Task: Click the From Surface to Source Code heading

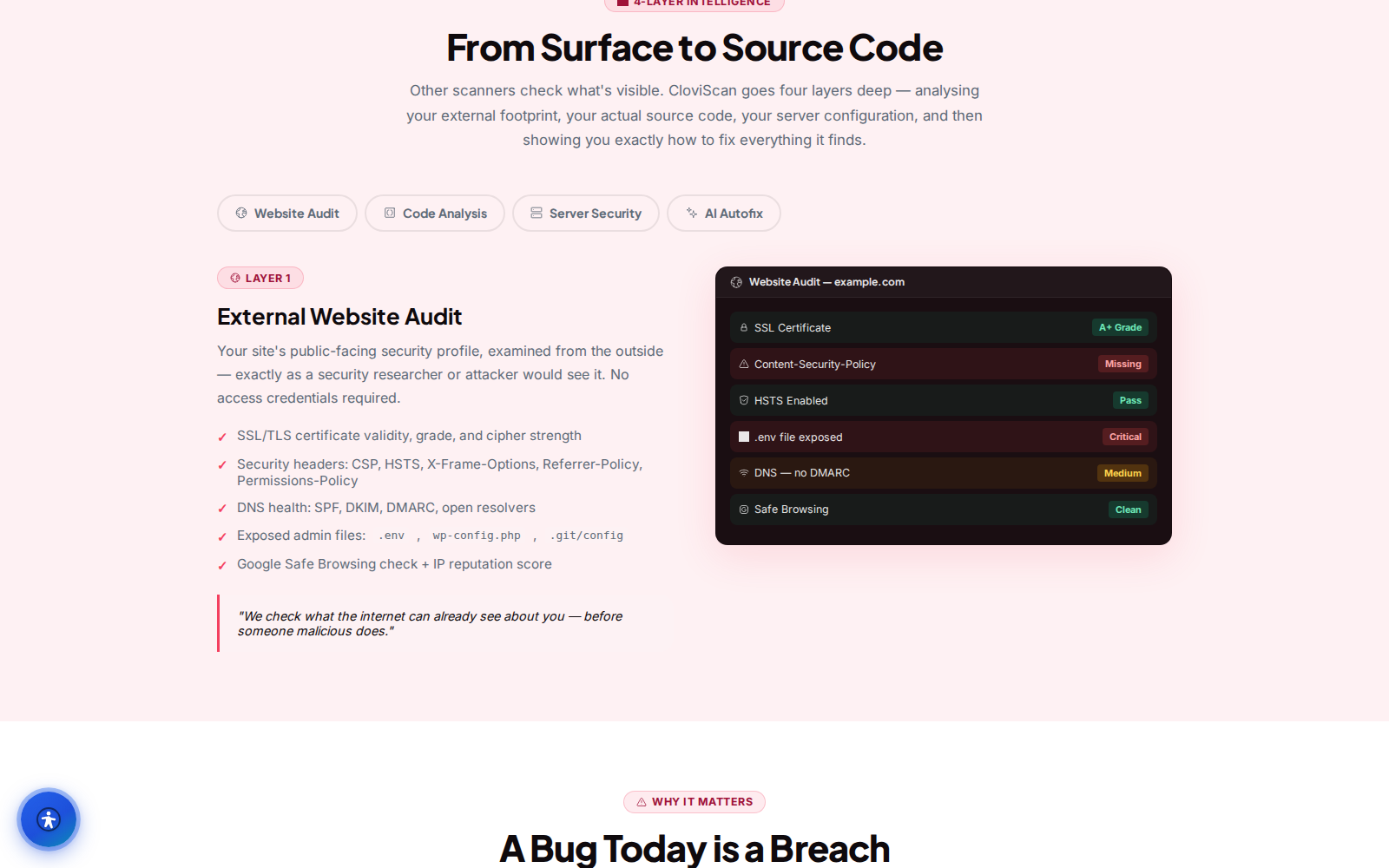Action: [x=694, y=48]
